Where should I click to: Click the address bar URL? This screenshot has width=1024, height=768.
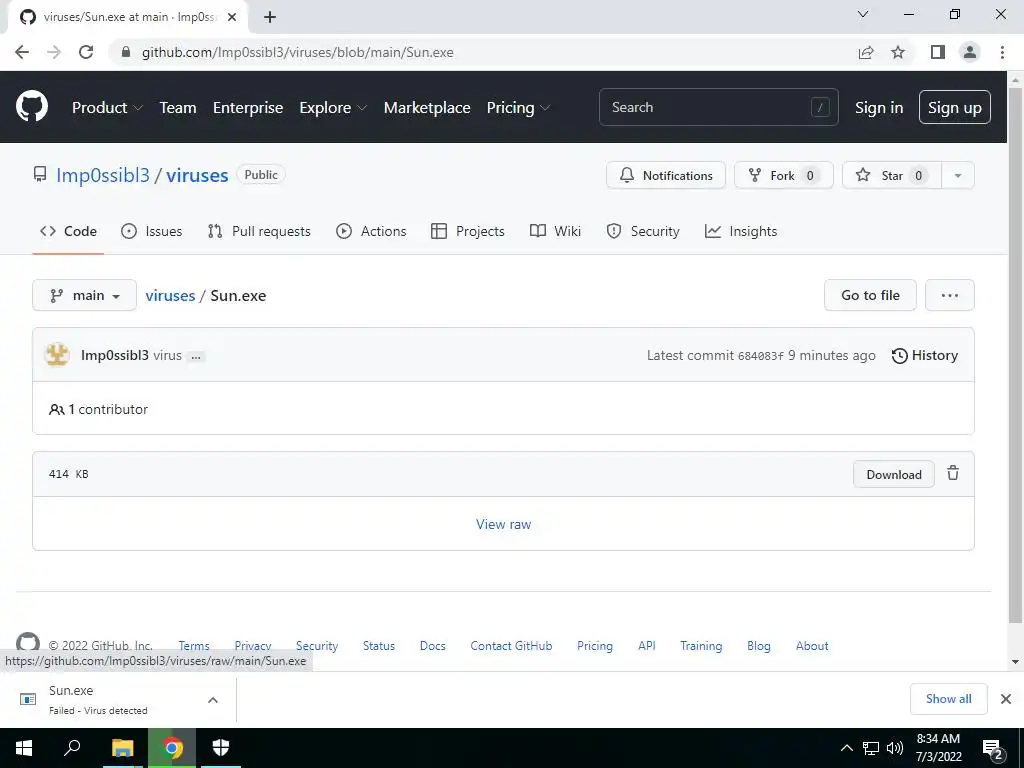coord(298,52)
